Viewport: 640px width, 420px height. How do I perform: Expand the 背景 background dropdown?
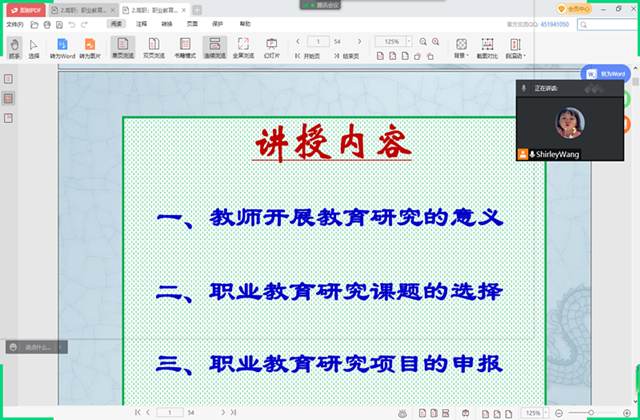[x=460, y=46]
